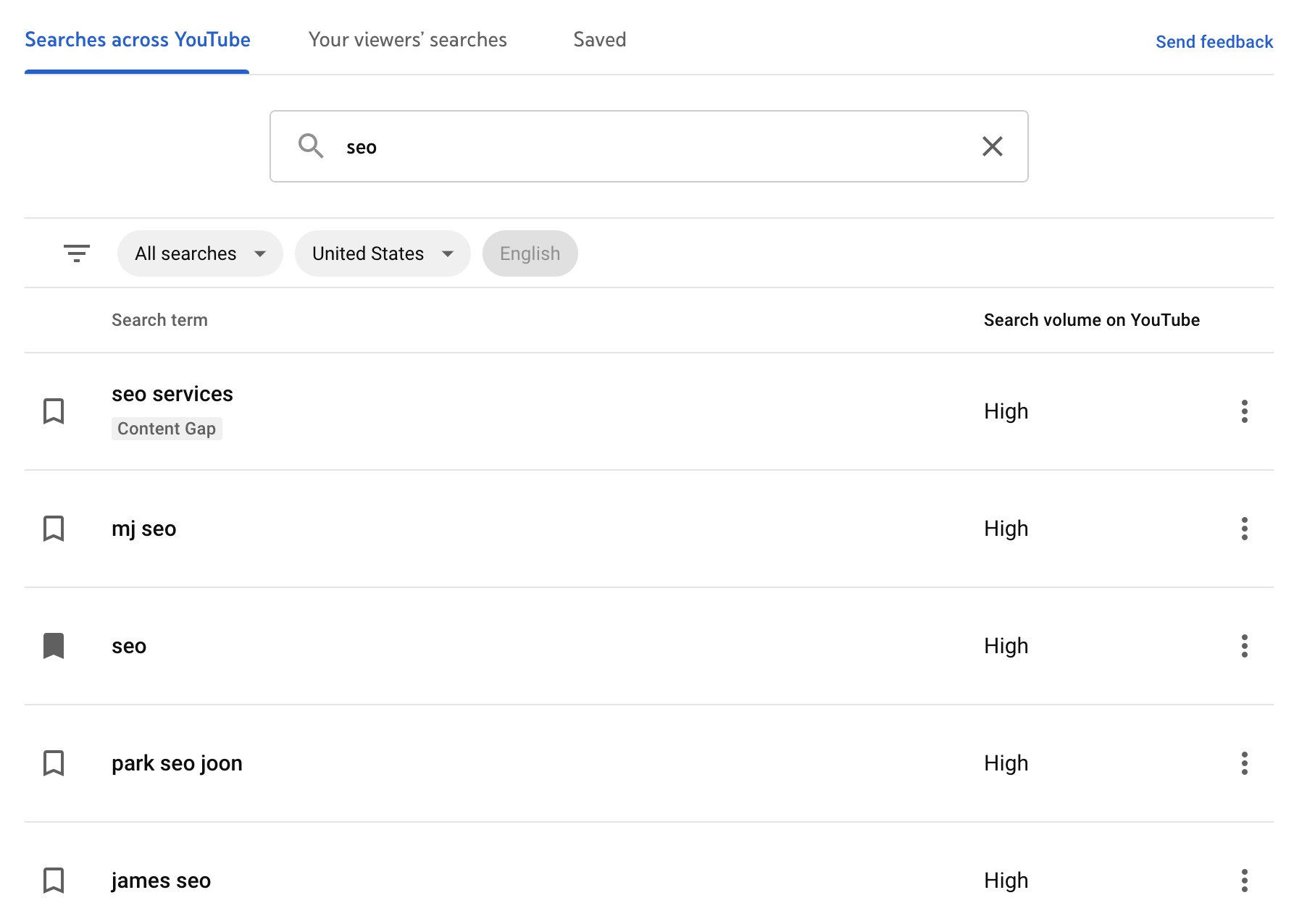Click the 'james seo' term text
Viewport: 1294px width, 924px height.
pos(161,881)
